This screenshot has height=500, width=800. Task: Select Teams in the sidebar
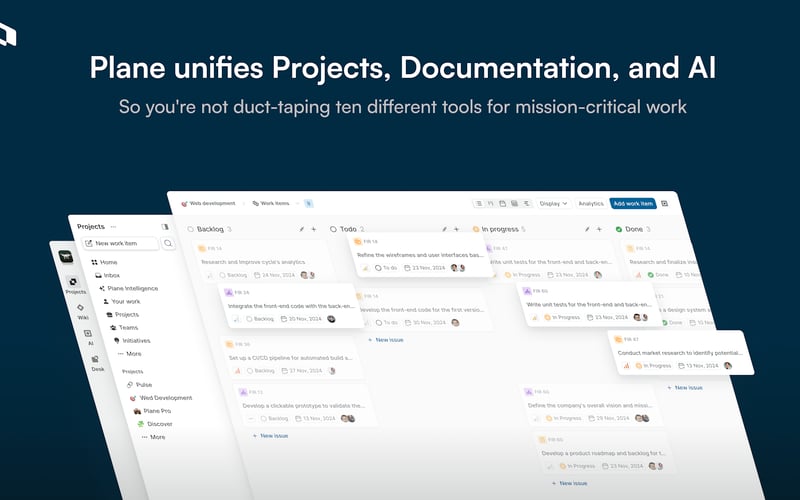124,328
